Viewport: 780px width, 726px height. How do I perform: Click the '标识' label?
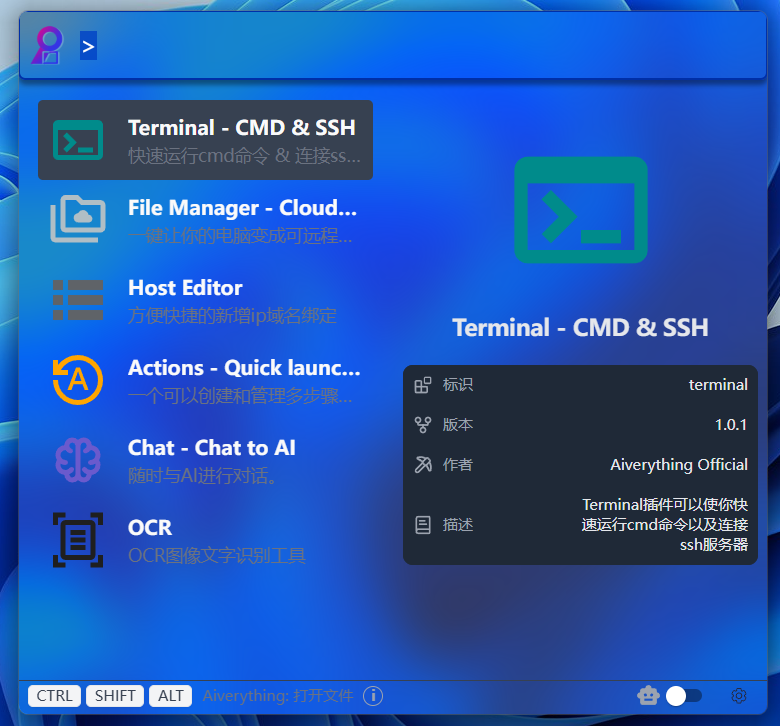pos(458,385)
